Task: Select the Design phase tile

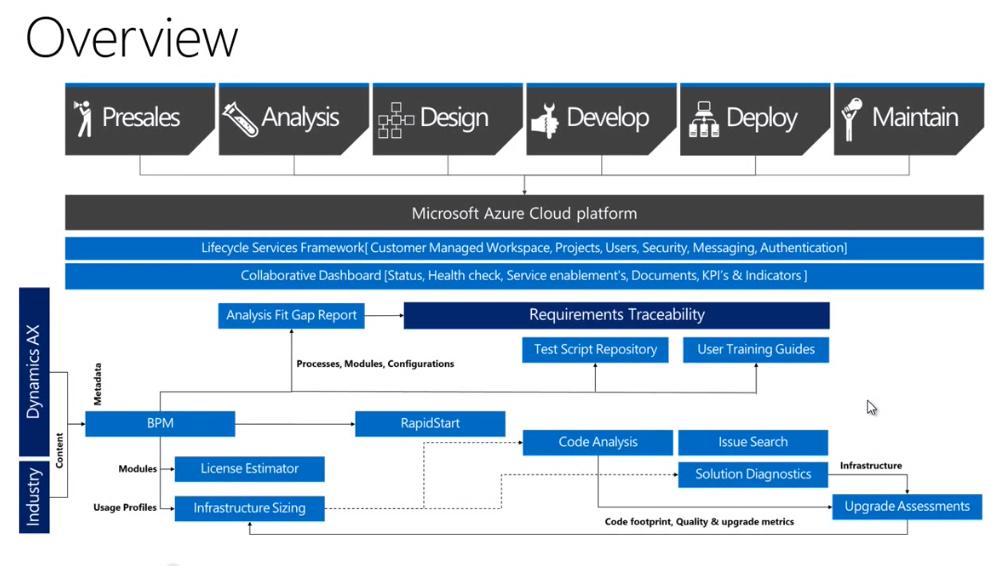Action: click(447, 119)
